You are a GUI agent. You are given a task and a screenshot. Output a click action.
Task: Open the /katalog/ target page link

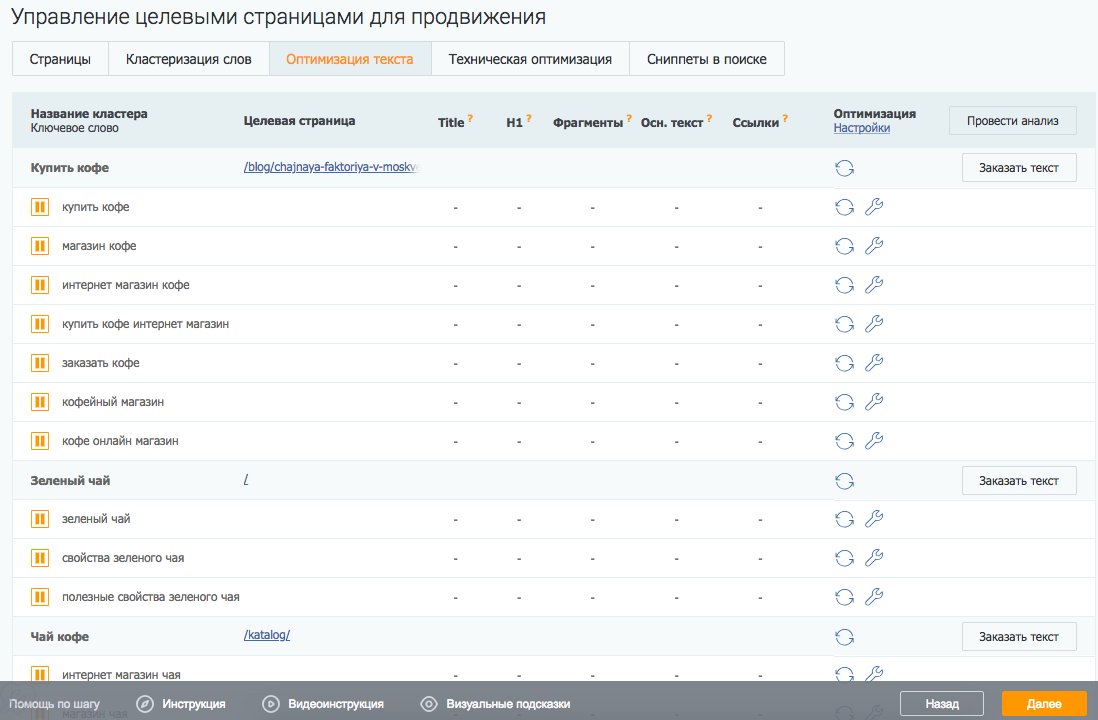[x=266, y=636]
